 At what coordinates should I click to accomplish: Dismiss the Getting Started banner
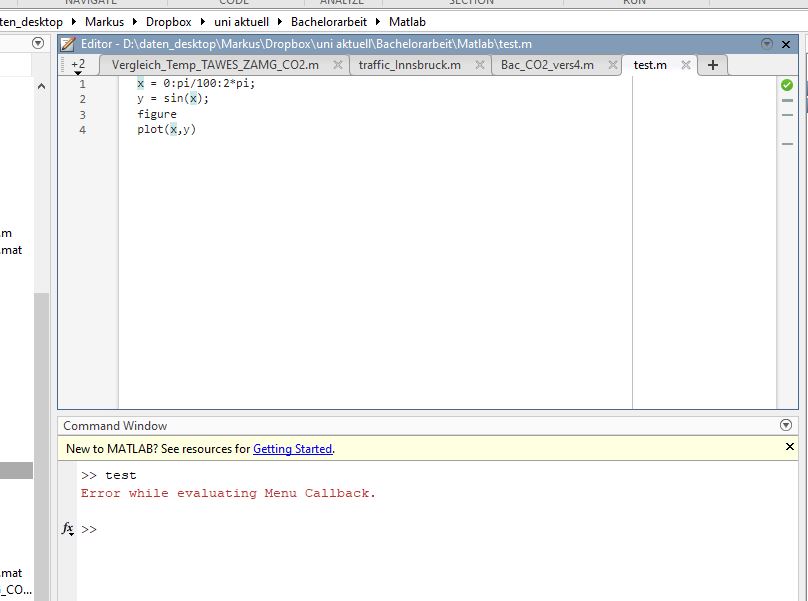[x=789, y=447]
